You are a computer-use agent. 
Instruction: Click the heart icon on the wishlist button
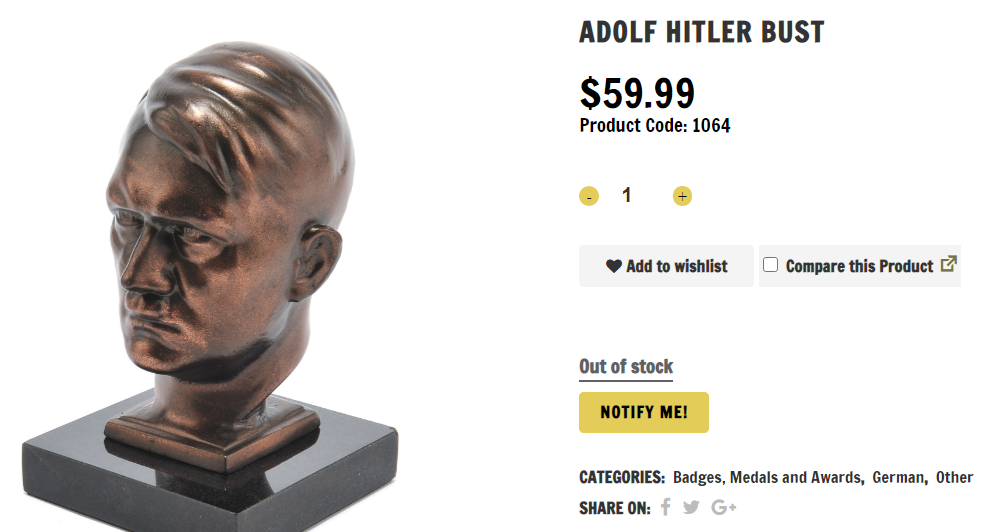coord(614,266)
